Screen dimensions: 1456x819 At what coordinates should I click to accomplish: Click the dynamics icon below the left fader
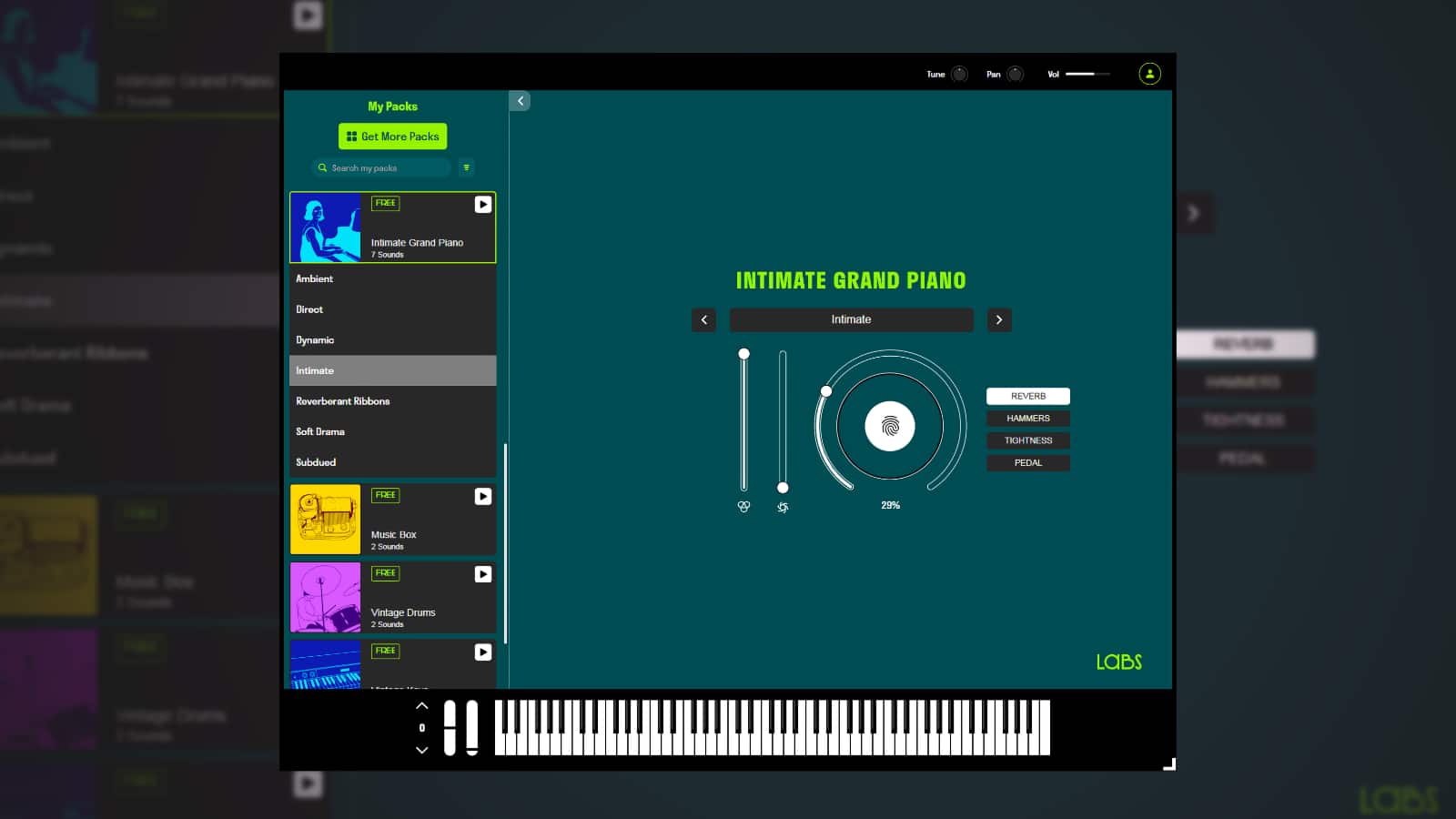(743, 507)
